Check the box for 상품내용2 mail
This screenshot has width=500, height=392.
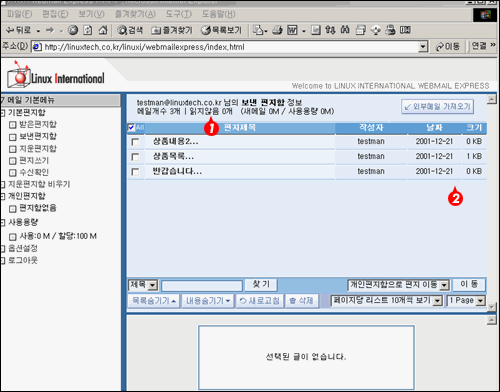[x=135, y=142]
